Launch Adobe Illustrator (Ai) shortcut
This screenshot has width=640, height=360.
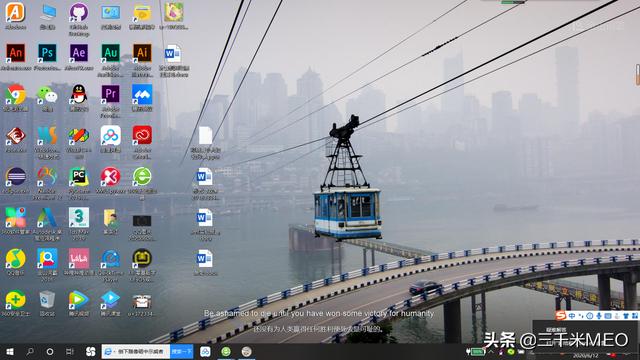pyautogui.click(x=142, y=53)
